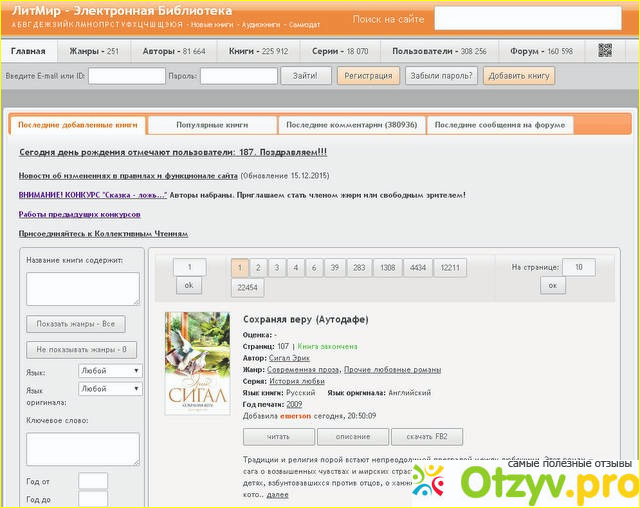640x508 pixels.
Task: Switch to Последние сообщения на форуме tab
Action: [500, 125]
